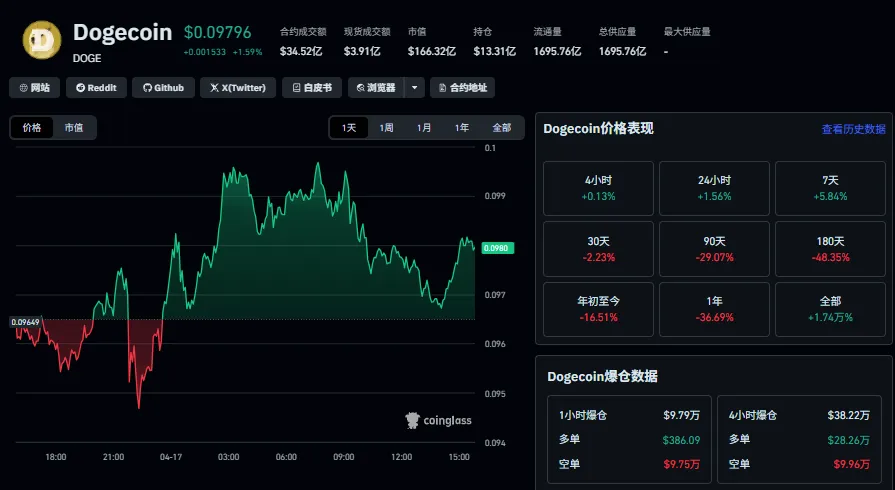Viewport: 895px width, 490px height.
Task: Click the 市值 $166.32亿 value
Action: coord(432,51)
